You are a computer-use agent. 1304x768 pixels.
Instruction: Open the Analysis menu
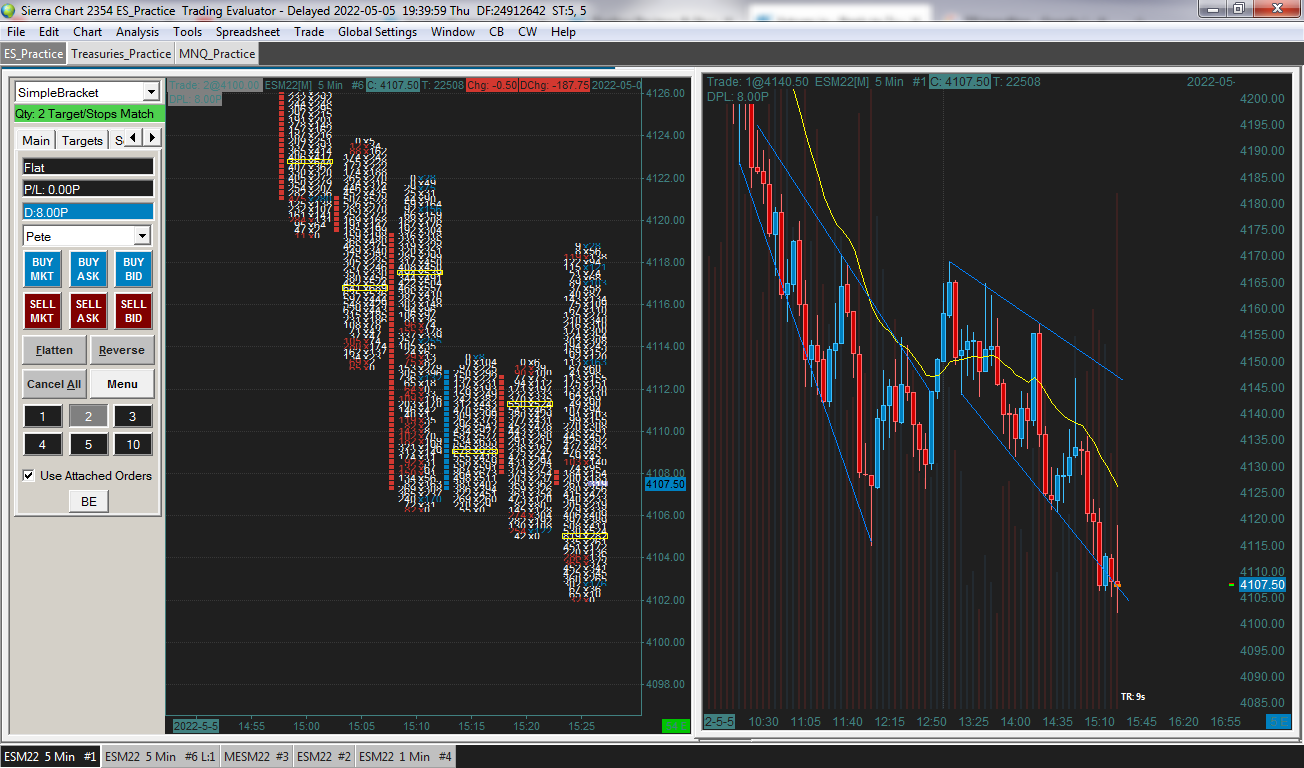(x=138, y=32)
